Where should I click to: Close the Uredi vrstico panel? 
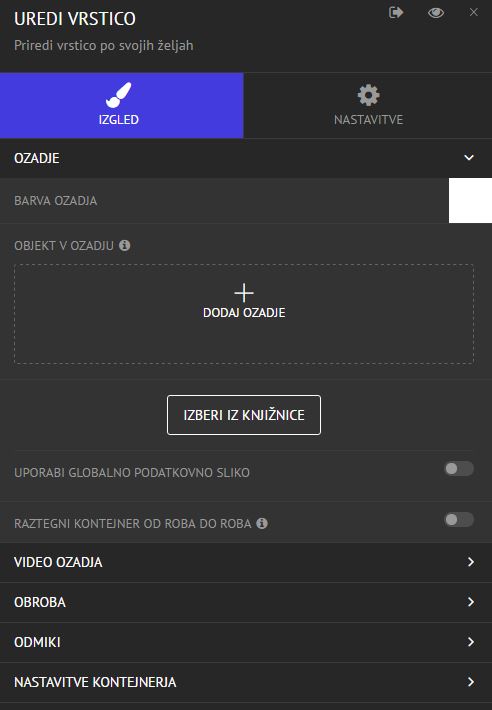click(473, 12)
